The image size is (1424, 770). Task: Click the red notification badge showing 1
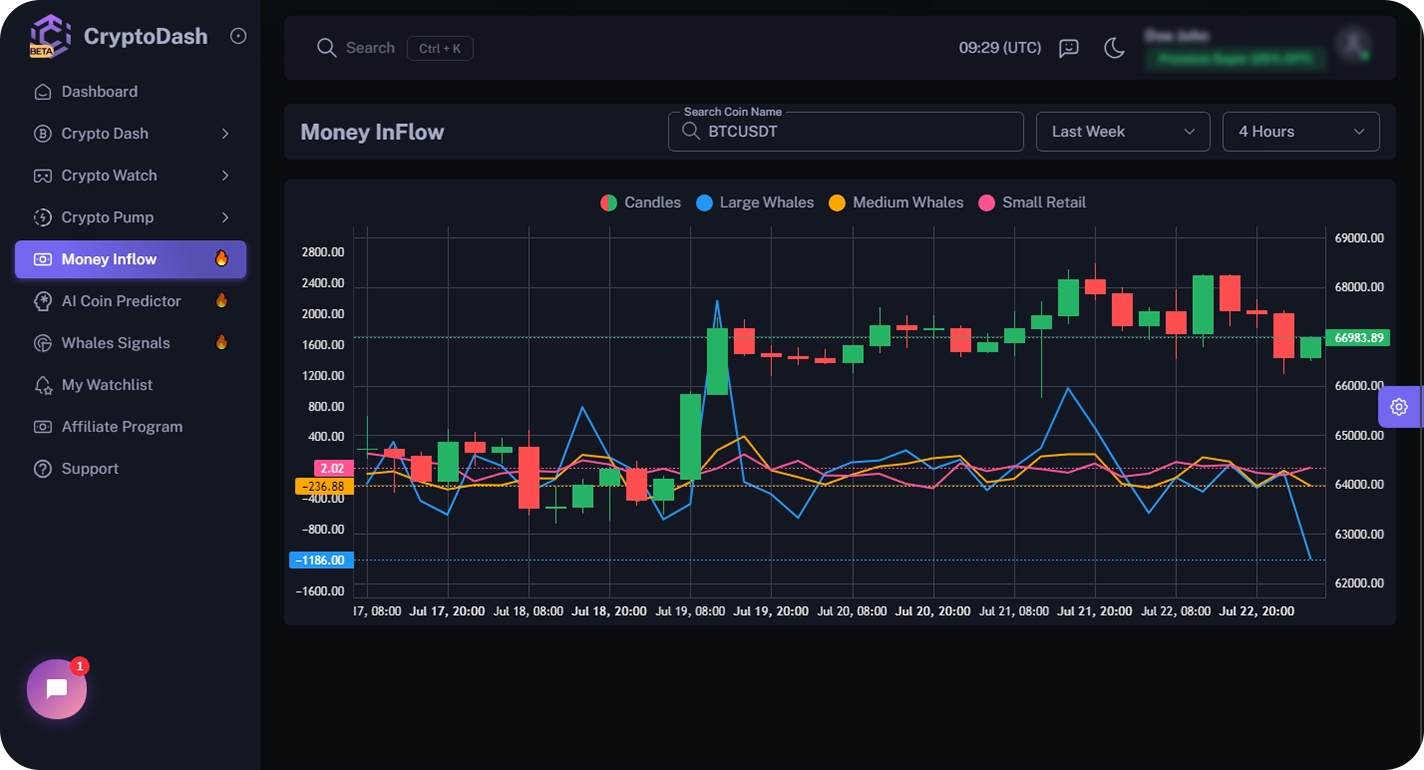click(x=80, y=666)
